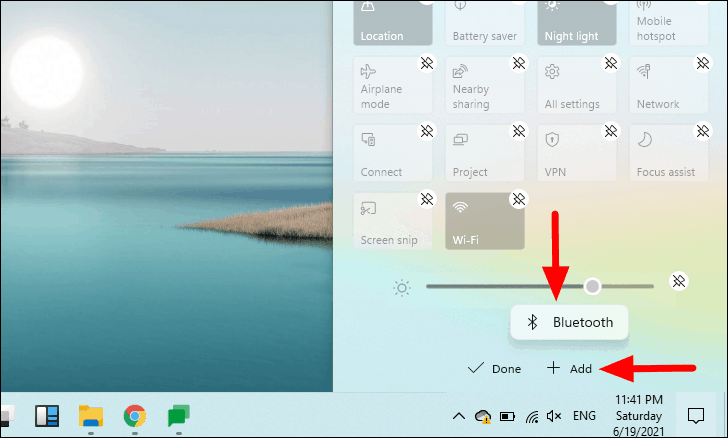Unpin the brightness slider

(679, 281)
